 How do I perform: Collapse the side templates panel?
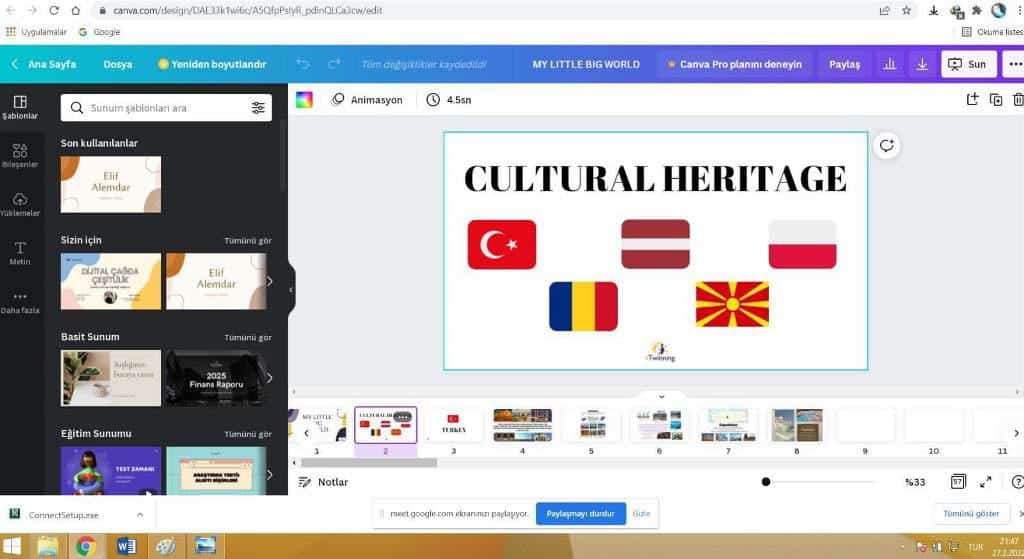[291, 290]
